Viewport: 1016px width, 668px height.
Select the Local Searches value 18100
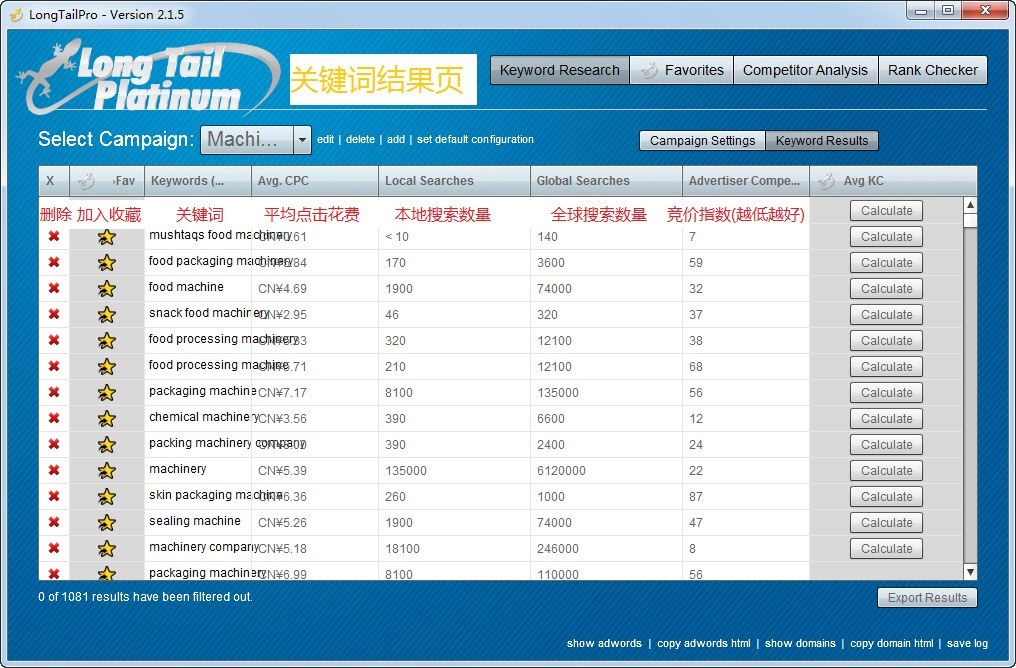pos(402,549)
